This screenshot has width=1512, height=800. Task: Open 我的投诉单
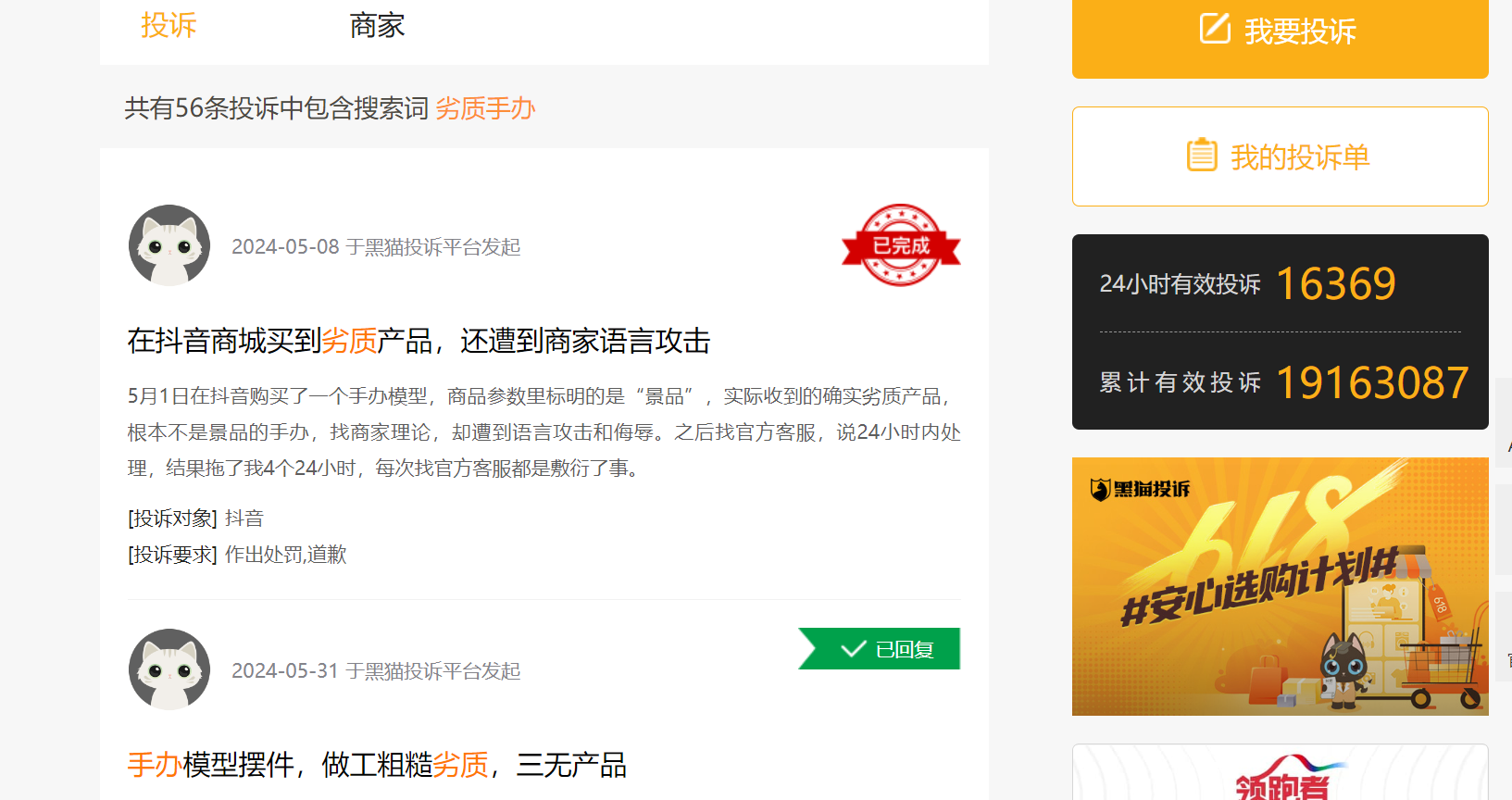tap(1280, 156)
